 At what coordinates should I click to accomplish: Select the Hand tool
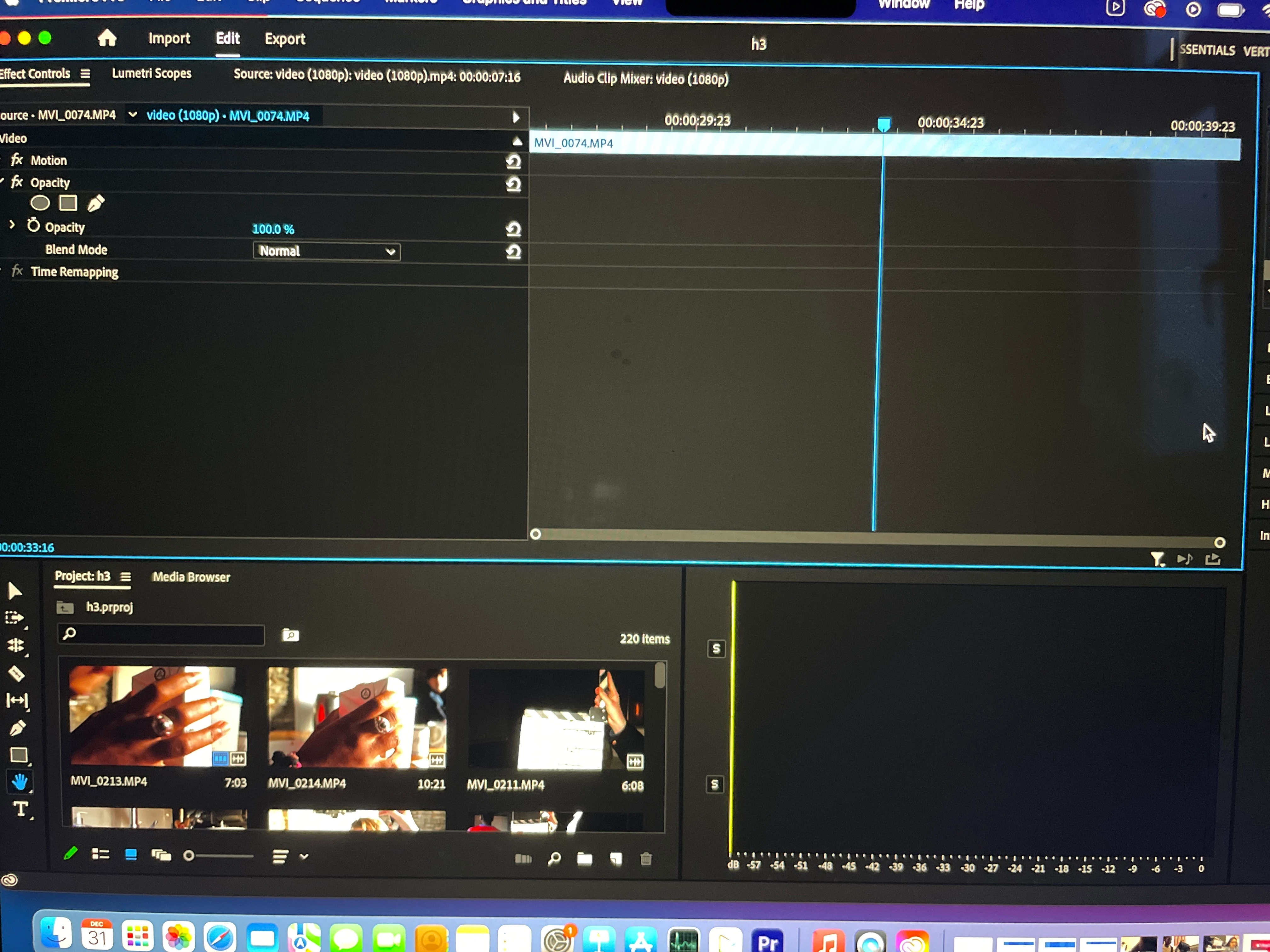click(x=20, y=782)
